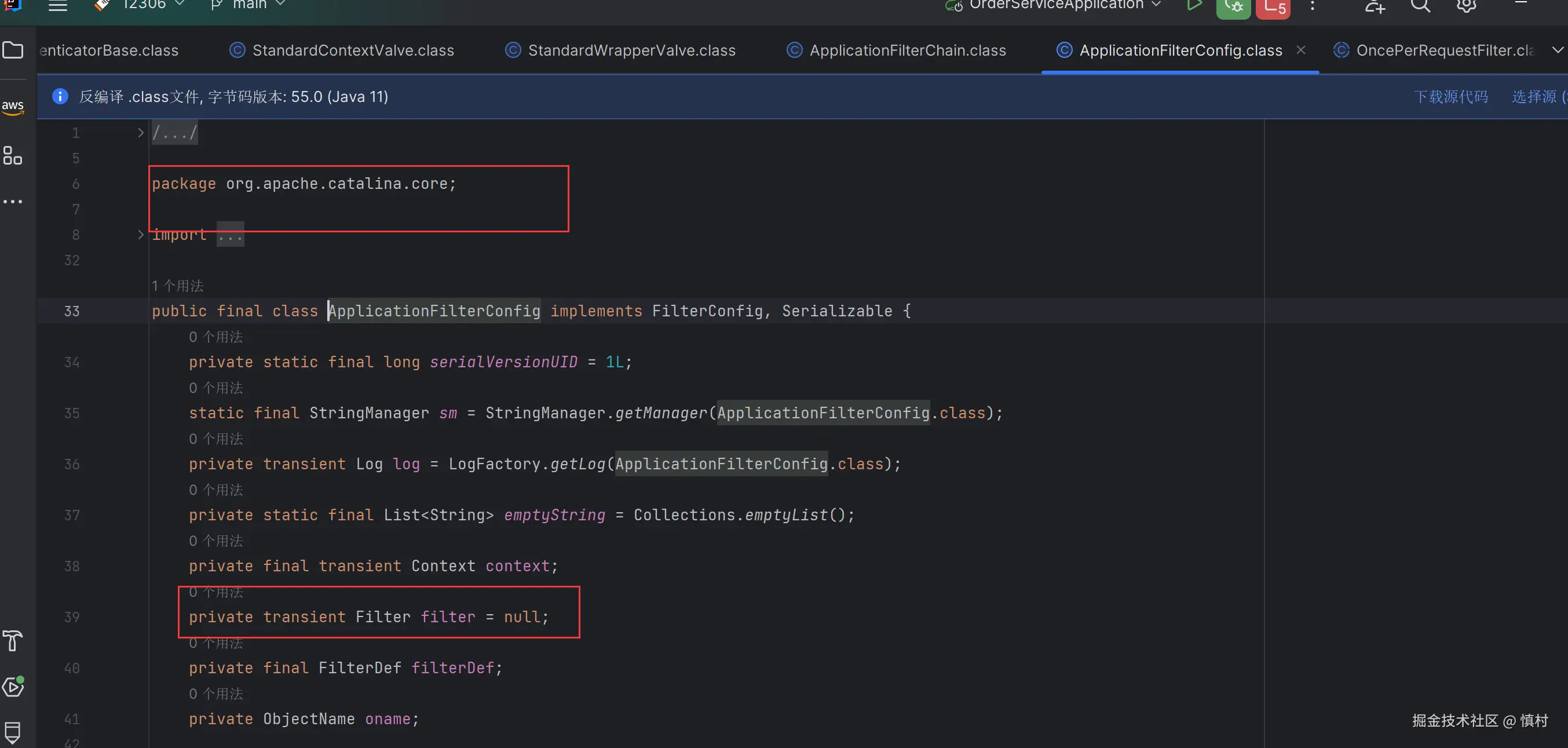Image resolution: width=1568 pixels, height=748 pixels.
Task: Open OrderServiceApplication run configuration dropdown
Action: 1056,5
